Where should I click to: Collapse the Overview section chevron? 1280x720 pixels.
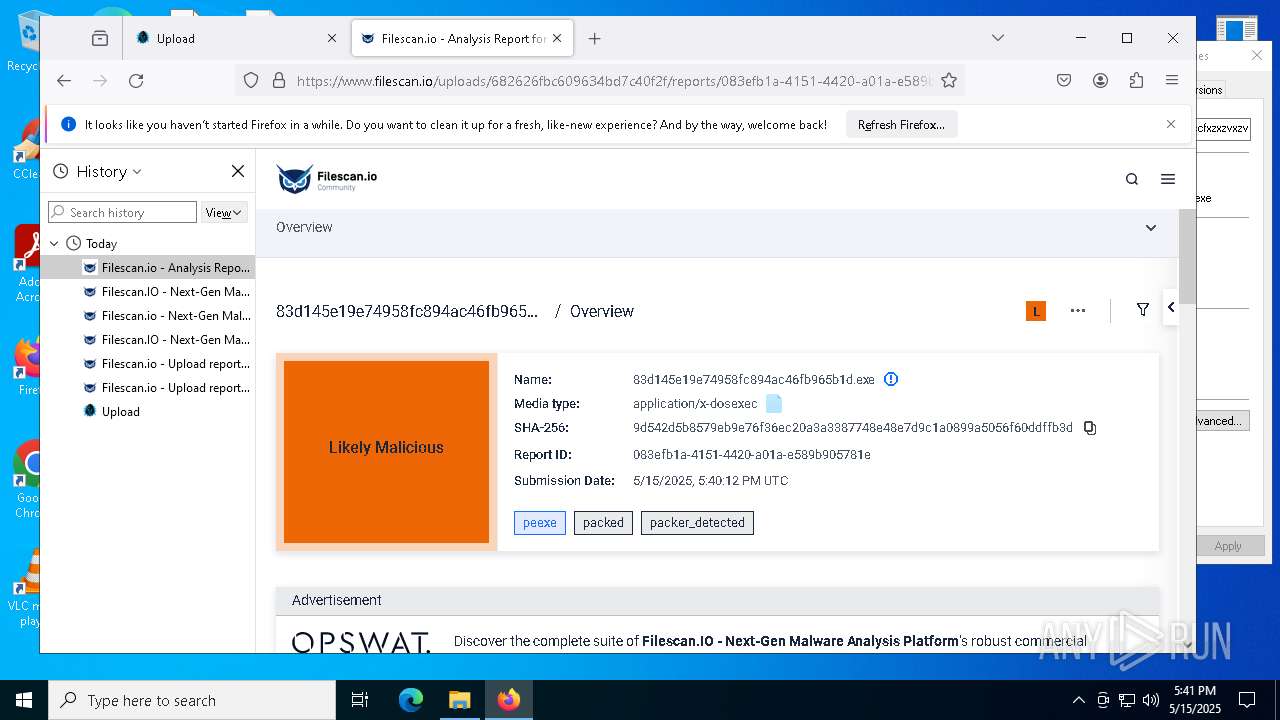pos(1151,228)
